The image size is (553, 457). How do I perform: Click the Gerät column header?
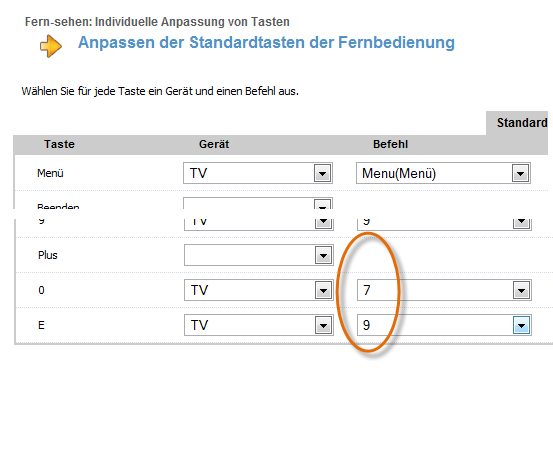point(214,144)
